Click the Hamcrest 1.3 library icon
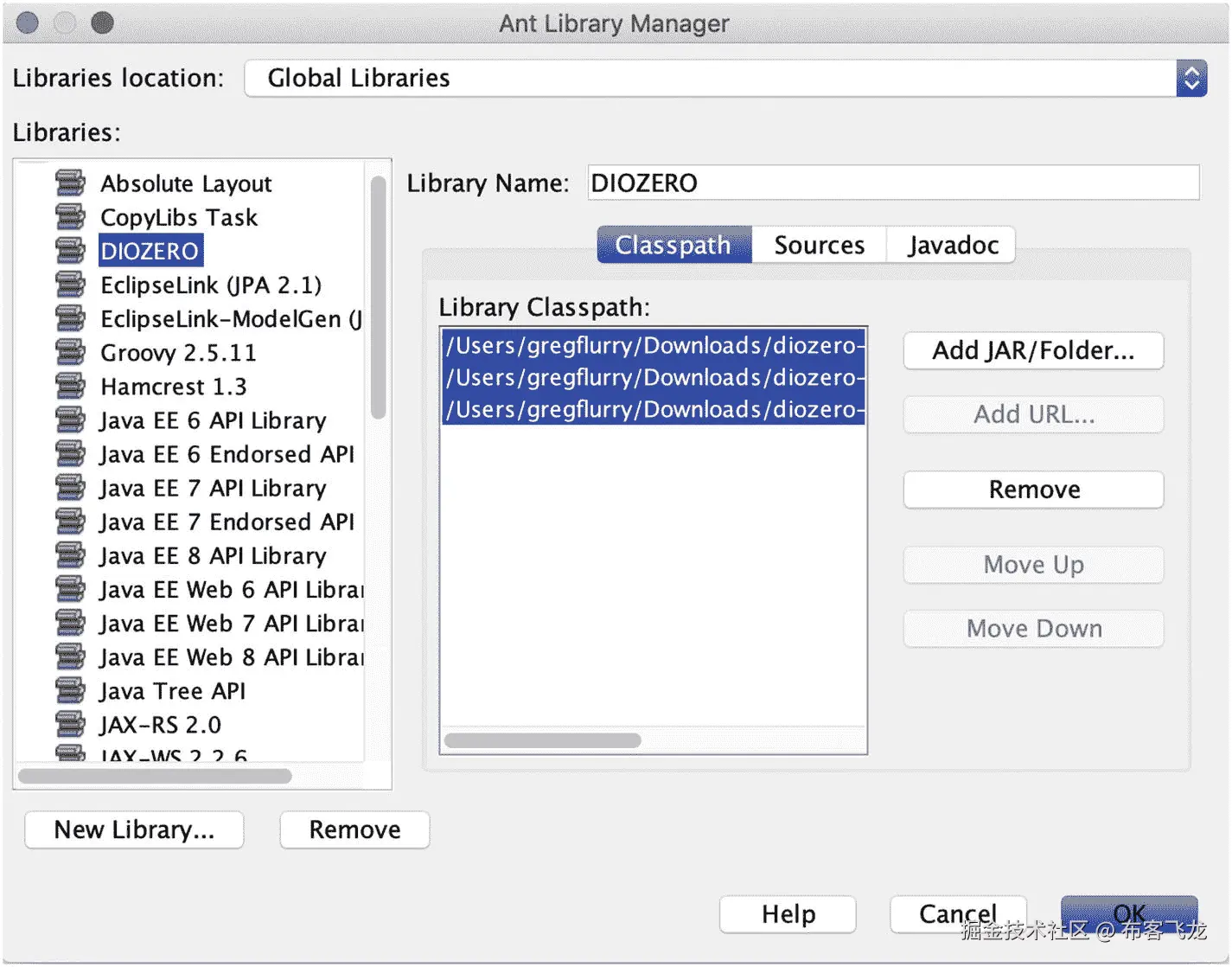 [70, 387]
